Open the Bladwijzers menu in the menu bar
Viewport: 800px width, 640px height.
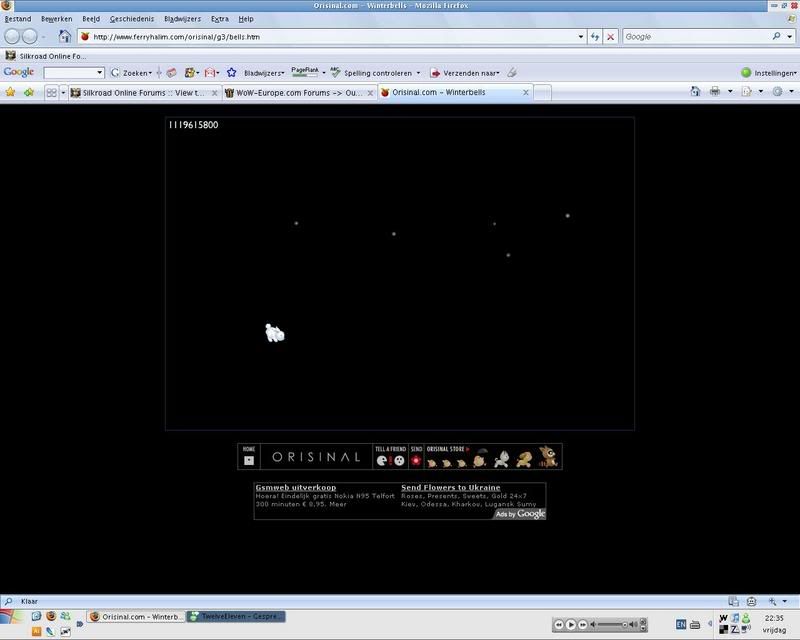pyautogui.click(x=182, y=19)
